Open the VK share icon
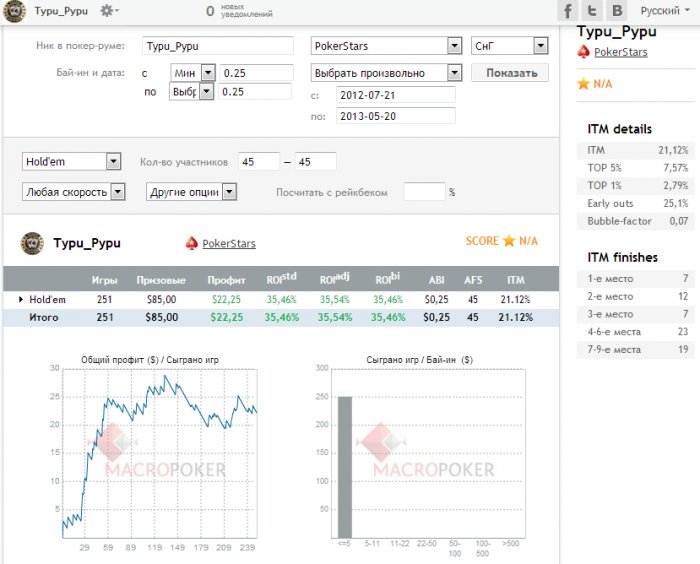700x564 pixels. [617, 11]
